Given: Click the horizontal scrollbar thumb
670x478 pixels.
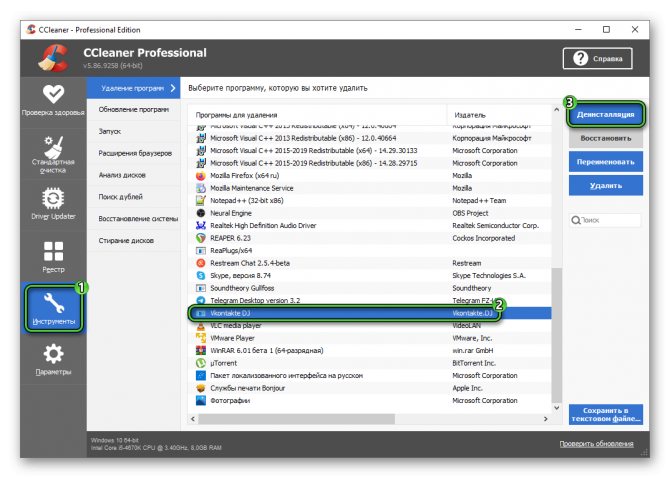Looking at the screenshot, I should (x=296, y=419).
